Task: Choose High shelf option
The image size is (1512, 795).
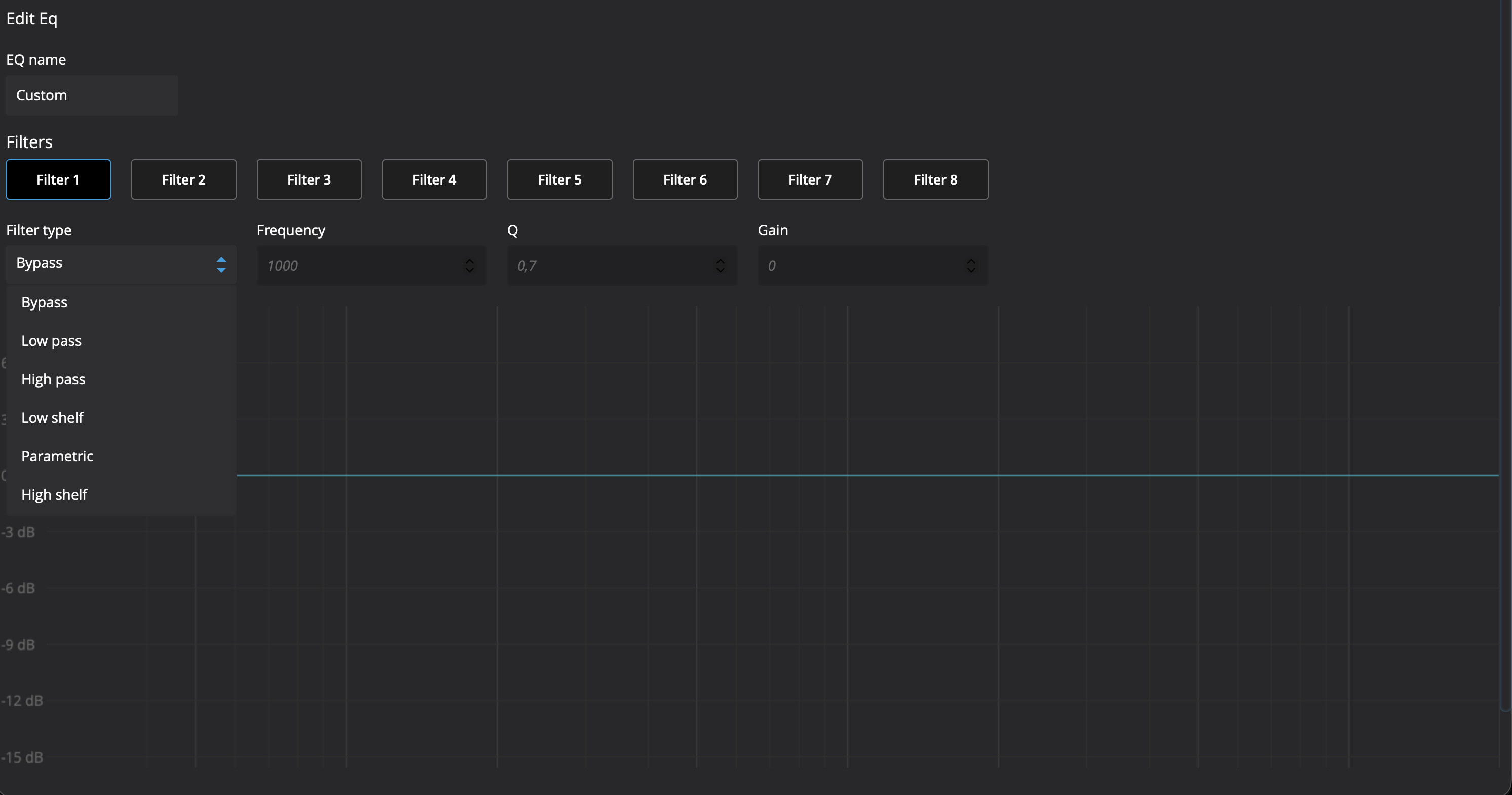Action: (x=55, y=495)
